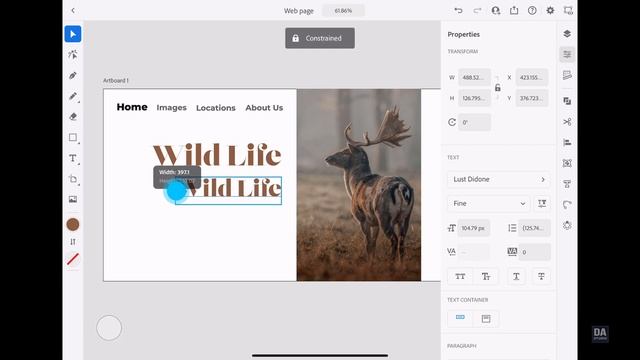Select the Type tool
This screenshot has height=360, width=640.
(73, 158)
